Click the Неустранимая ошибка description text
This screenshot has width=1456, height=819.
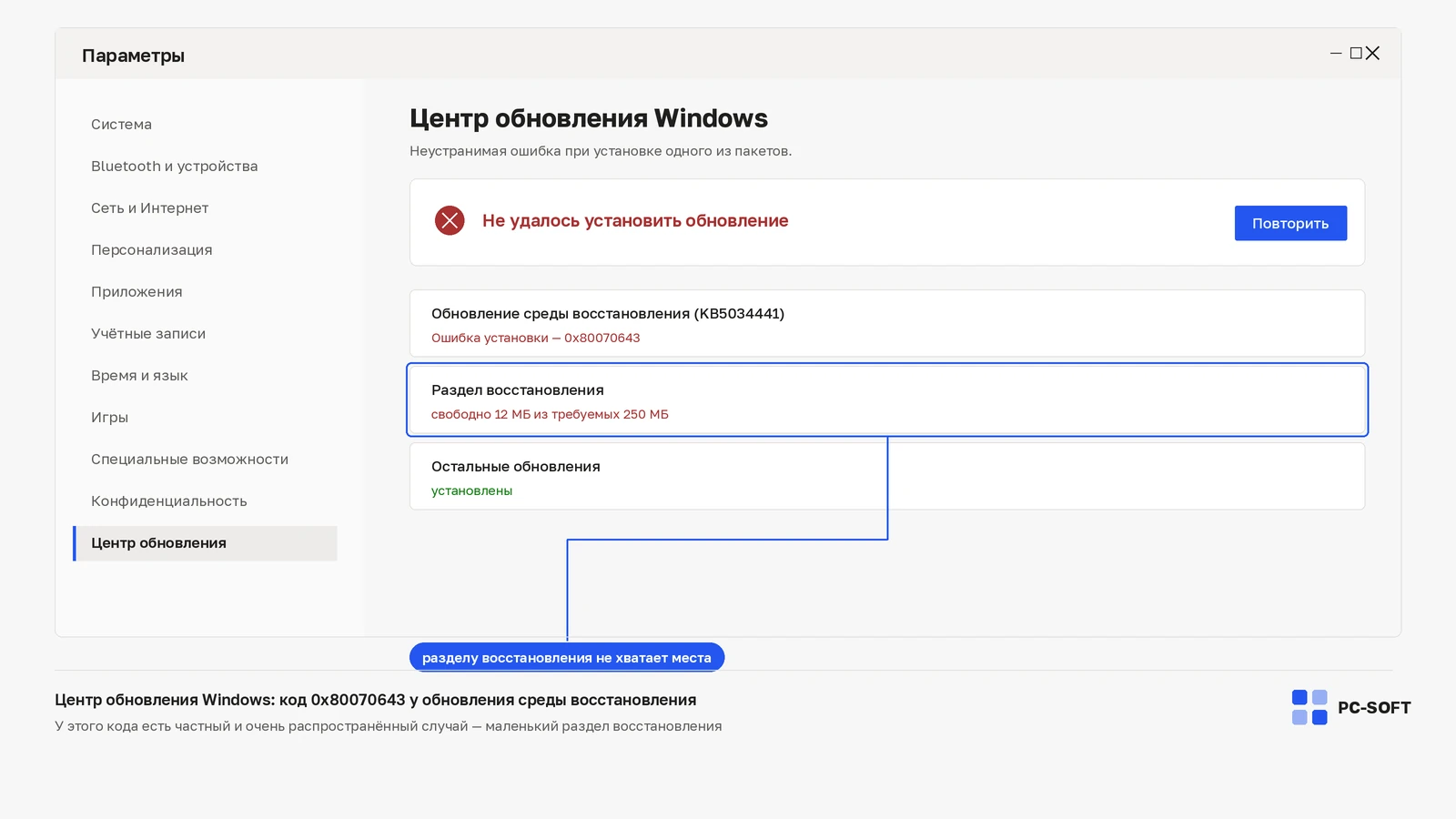click(x=601, y=151)
